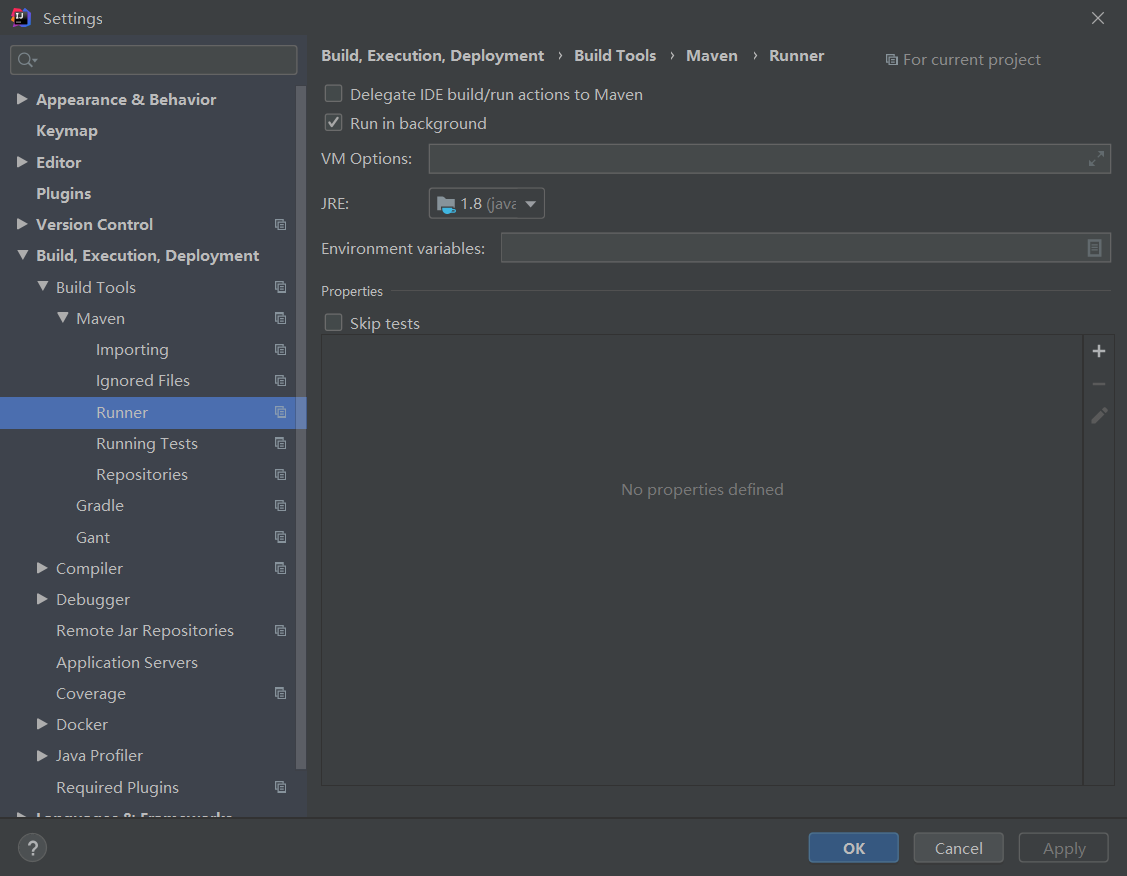Click the remove property minus icon
Image resolution: width=1127 pixels, height=876 pixels.
(x=1098, y=384)
